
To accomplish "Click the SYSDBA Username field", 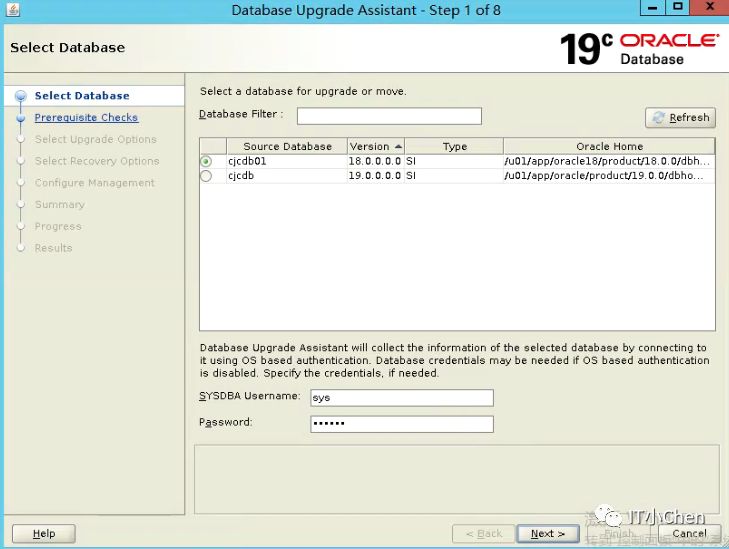I will [x=402, y=397].
